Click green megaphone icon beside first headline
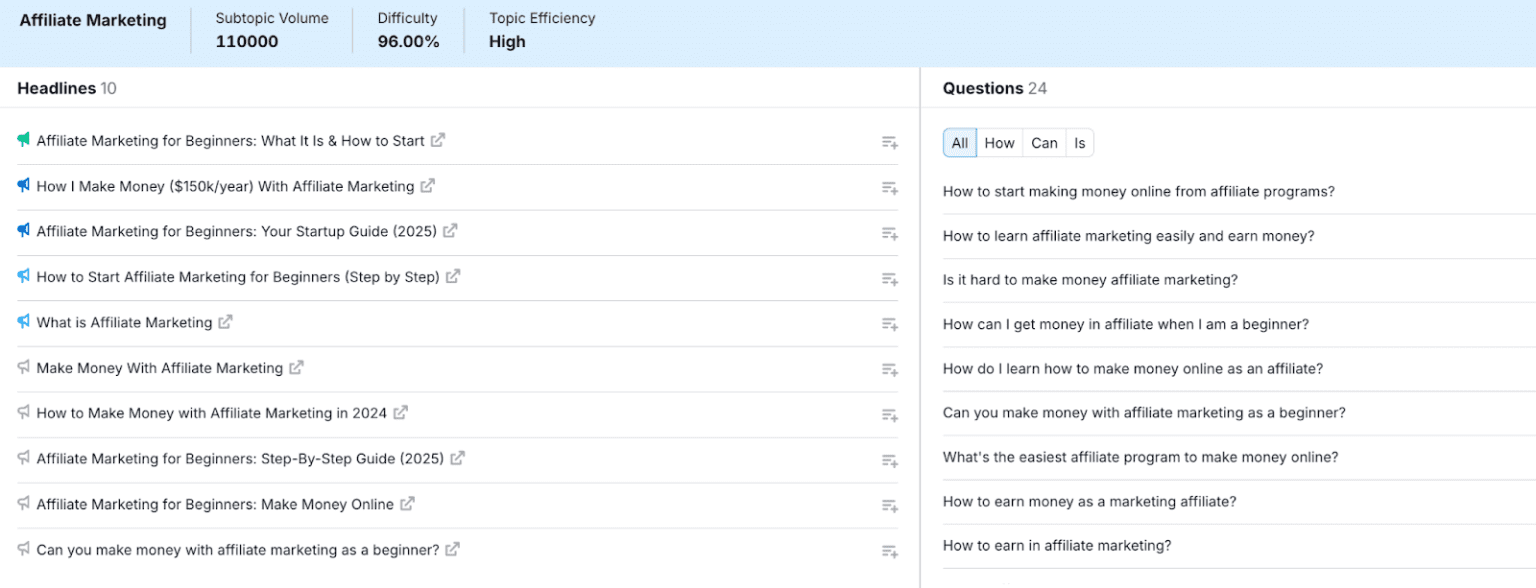The image size is (1536, 588). (x=24, y=140)
